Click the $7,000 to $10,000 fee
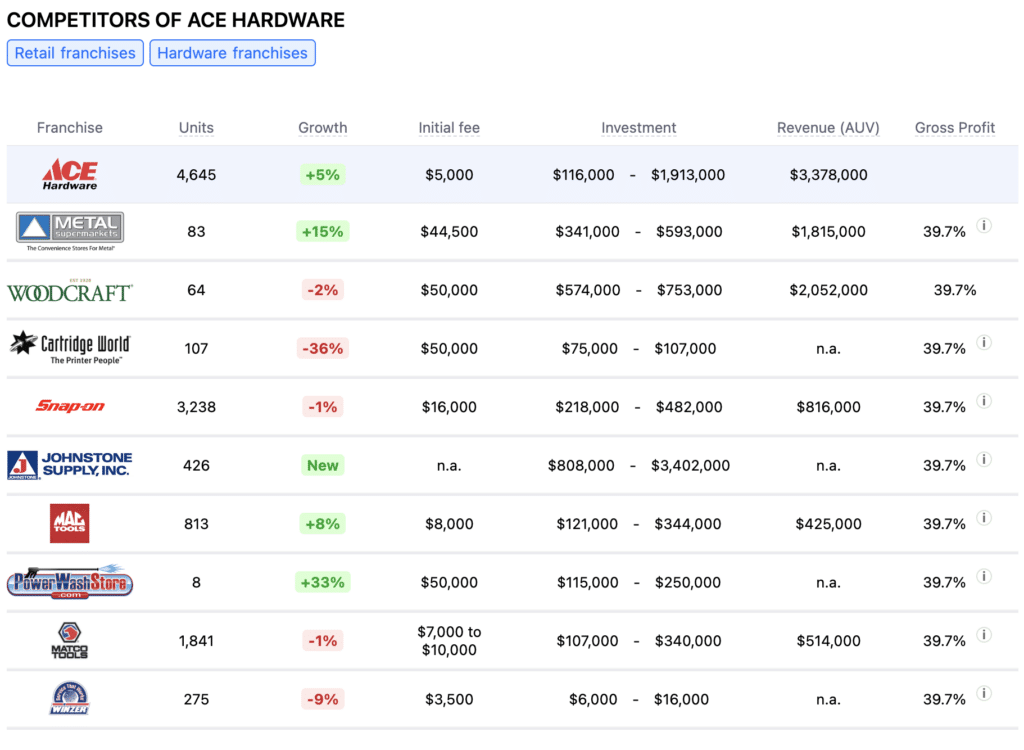This screenshot has height=750, width=1024. point(449,641)
